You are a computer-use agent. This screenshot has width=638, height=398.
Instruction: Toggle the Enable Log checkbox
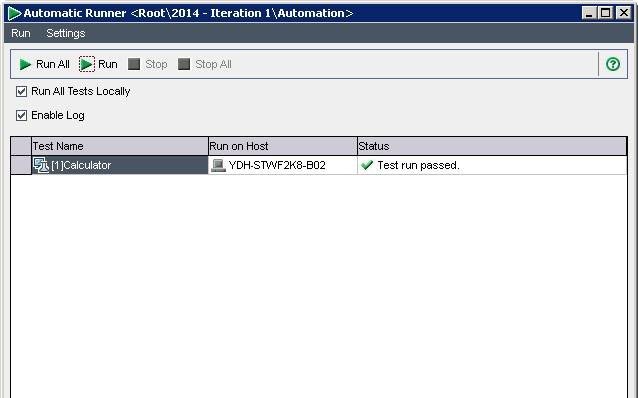coord(22,116)
